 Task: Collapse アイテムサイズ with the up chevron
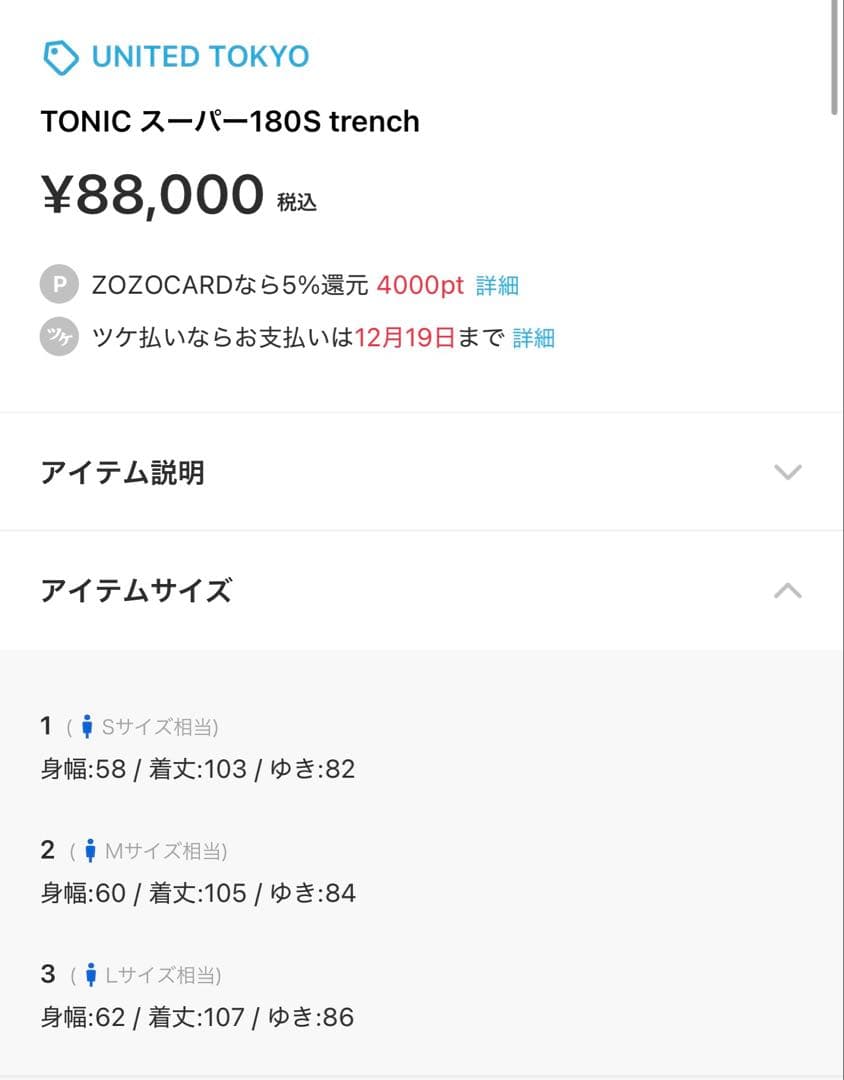tap(788, 590)
